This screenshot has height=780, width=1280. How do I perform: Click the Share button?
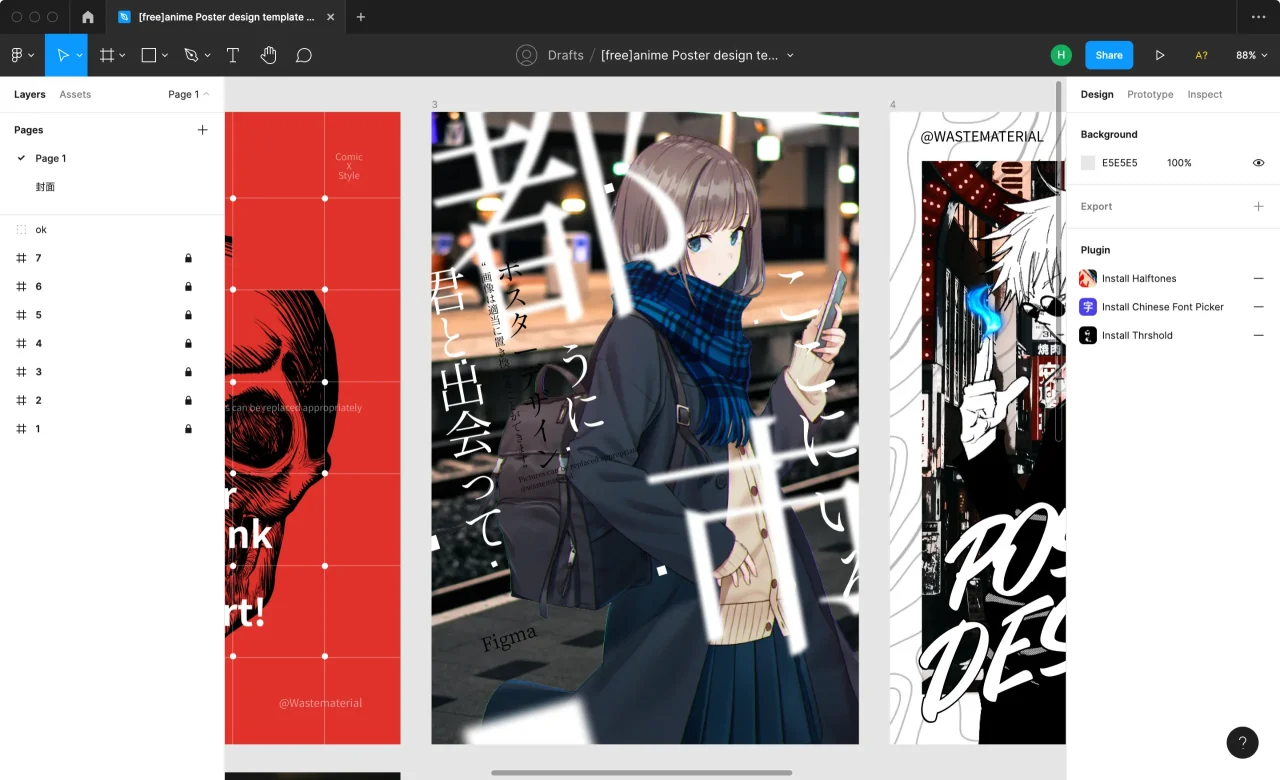(1109, 56)
